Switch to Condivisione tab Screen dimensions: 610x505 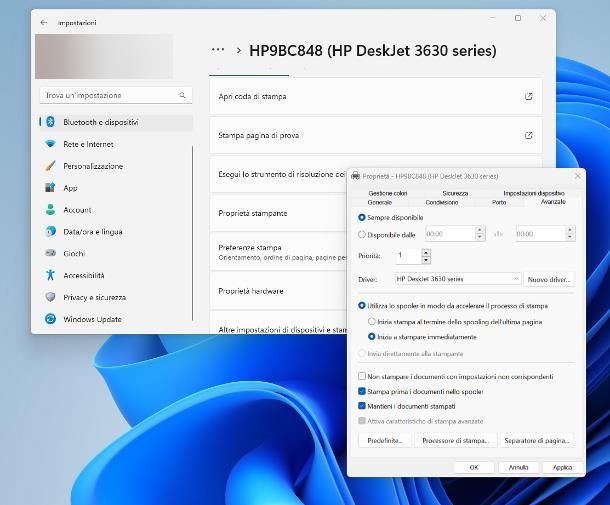(x=442, y=202)
